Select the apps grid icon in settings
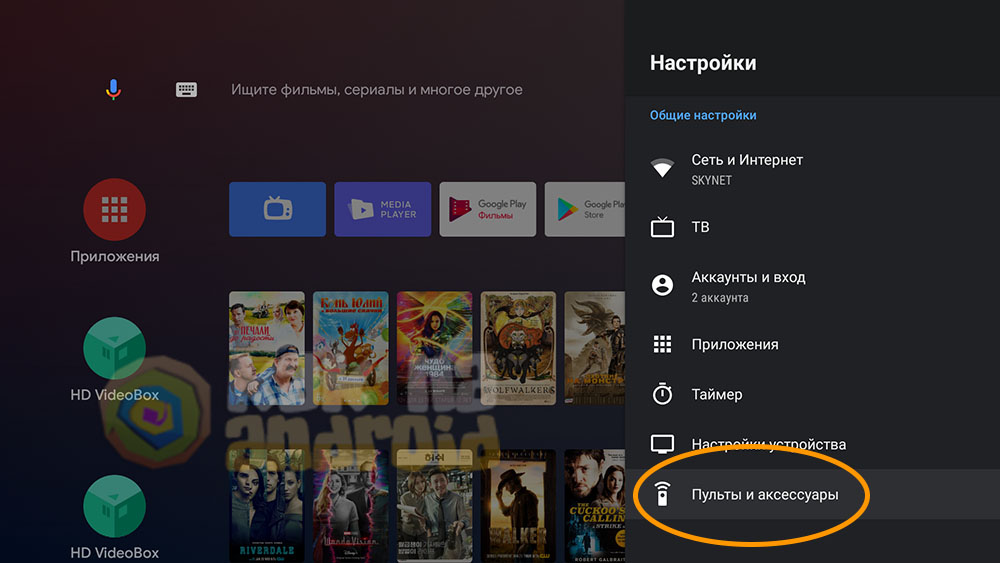 point(662,344)
